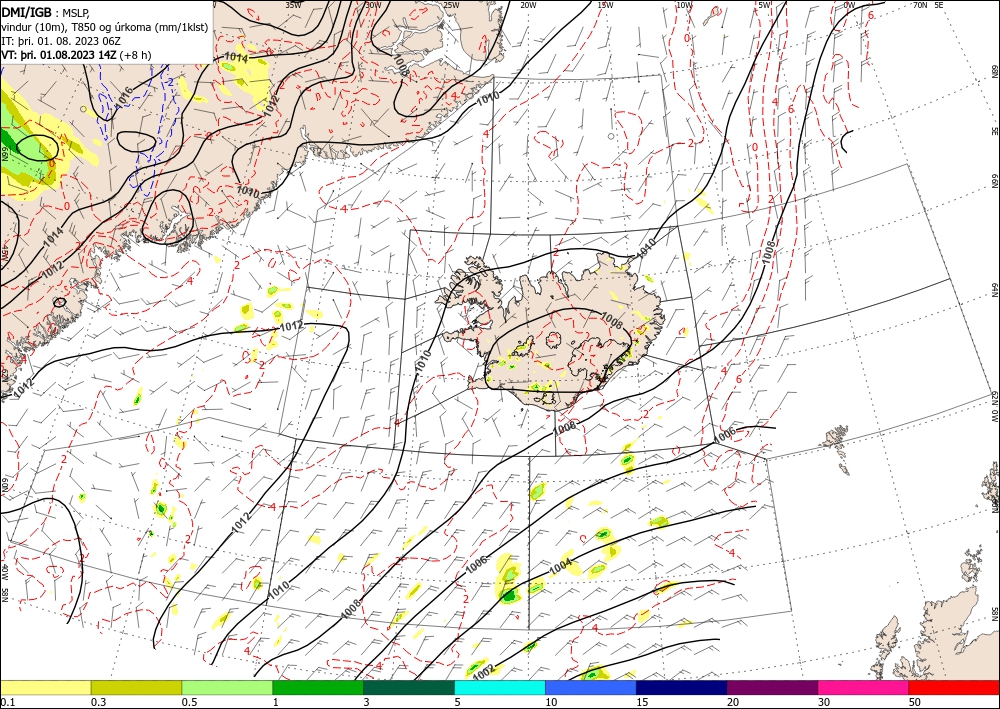
Task: Click the yellow 0.1–0.3 mm legend swatch
Action: coord(45,687)
